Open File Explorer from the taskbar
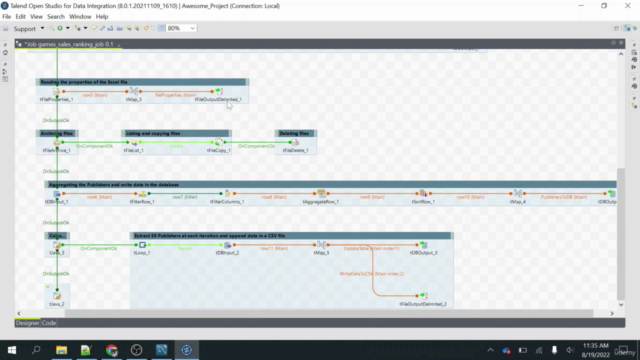The width and height of the screenshot is (640, 360). click(x=61, y=350)
